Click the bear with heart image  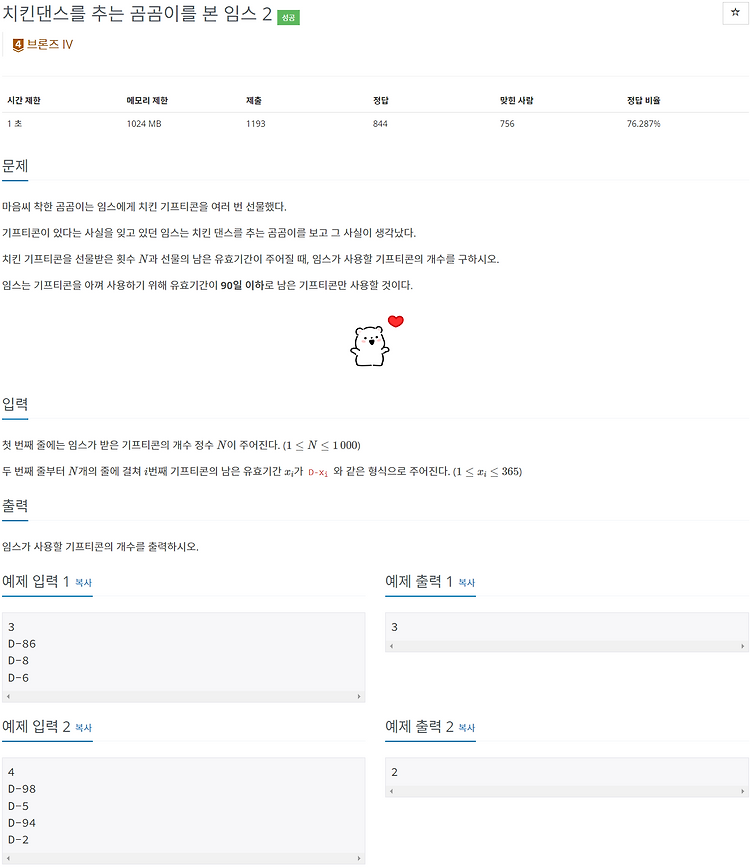tap(376, 340)
